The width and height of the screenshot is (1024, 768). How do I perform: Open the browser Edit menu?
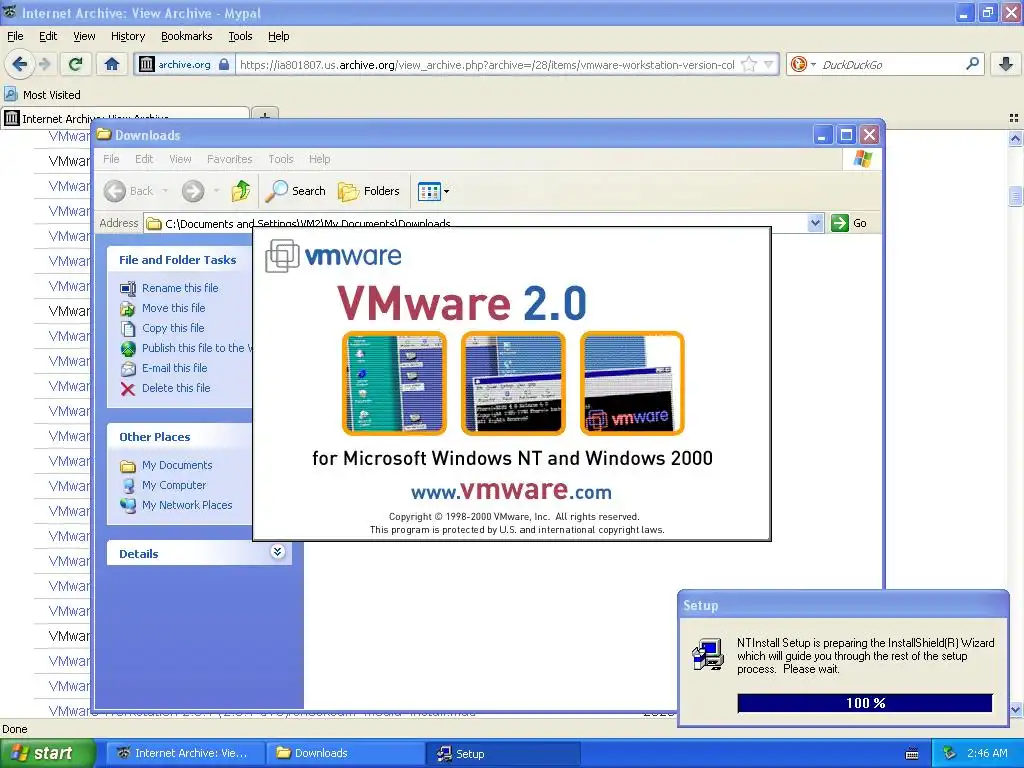click(x=48, y=36)
